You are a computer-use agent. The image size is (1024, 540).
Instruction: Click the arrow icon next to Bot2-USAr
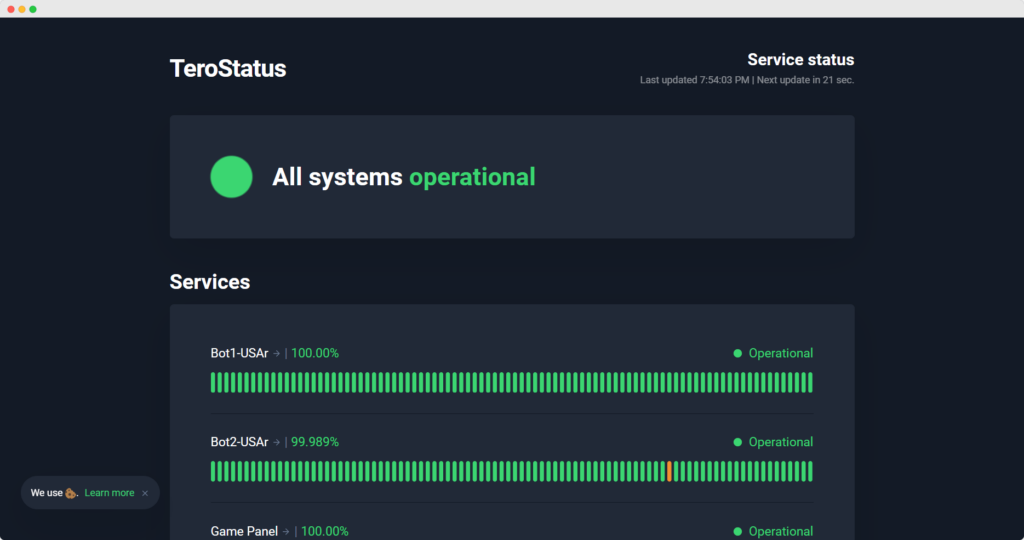click(x=277, y=442)
